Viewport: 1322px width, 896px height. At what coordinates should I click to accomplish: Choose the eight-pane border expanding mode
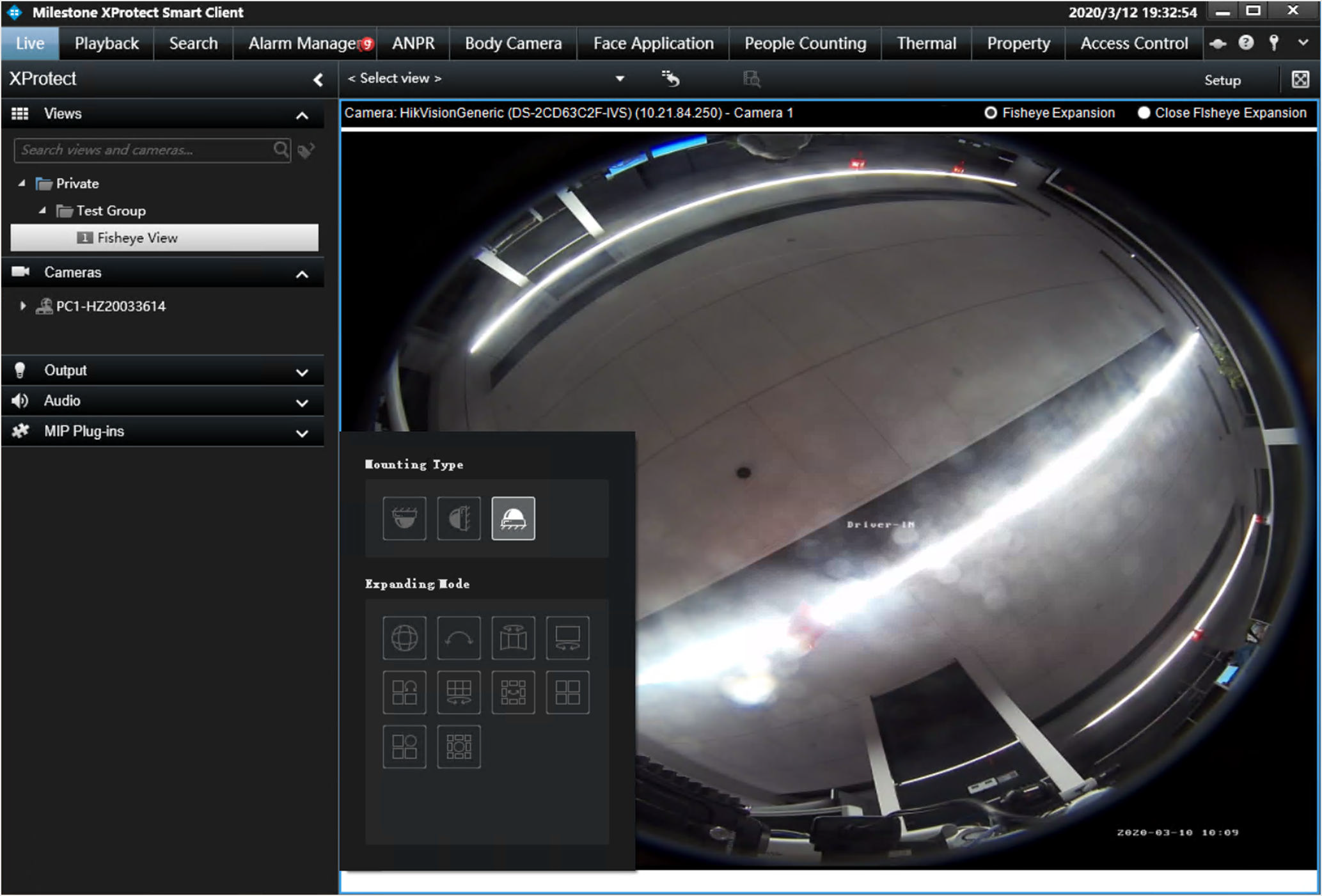pyautogui.click(x=513, y=692)
